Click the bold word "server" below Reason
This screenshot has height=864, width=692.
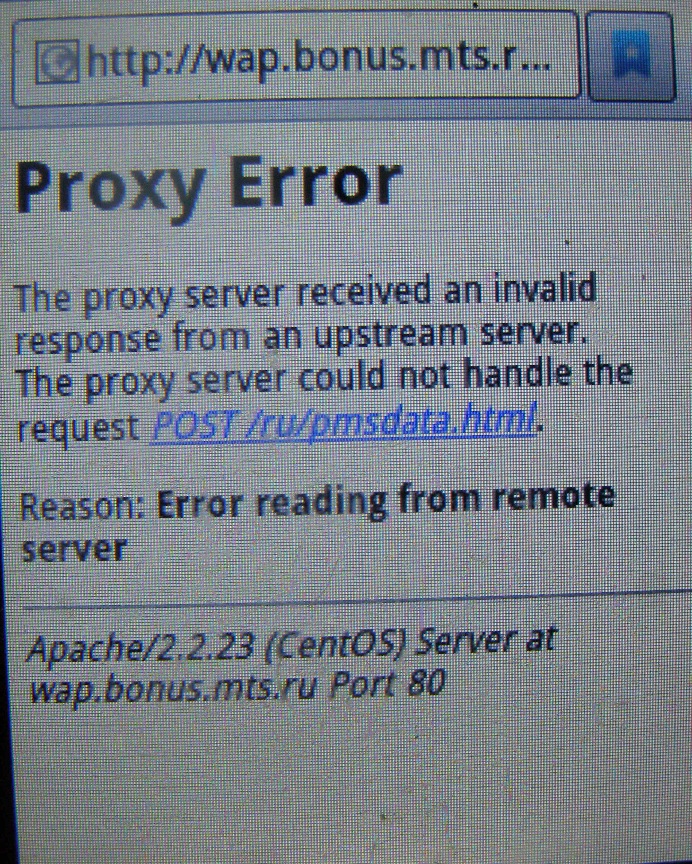(x=74, y=549)
